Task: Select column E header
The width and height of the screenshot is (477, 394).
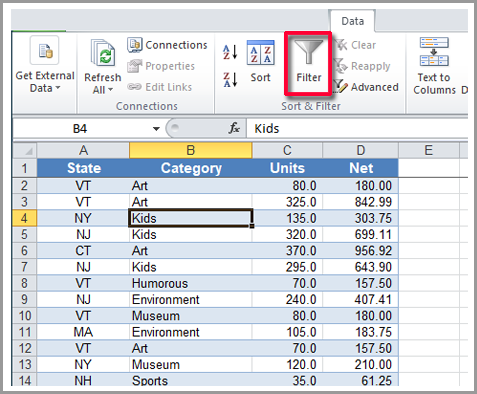Action: pyautogui.click(x=429, y=151)
